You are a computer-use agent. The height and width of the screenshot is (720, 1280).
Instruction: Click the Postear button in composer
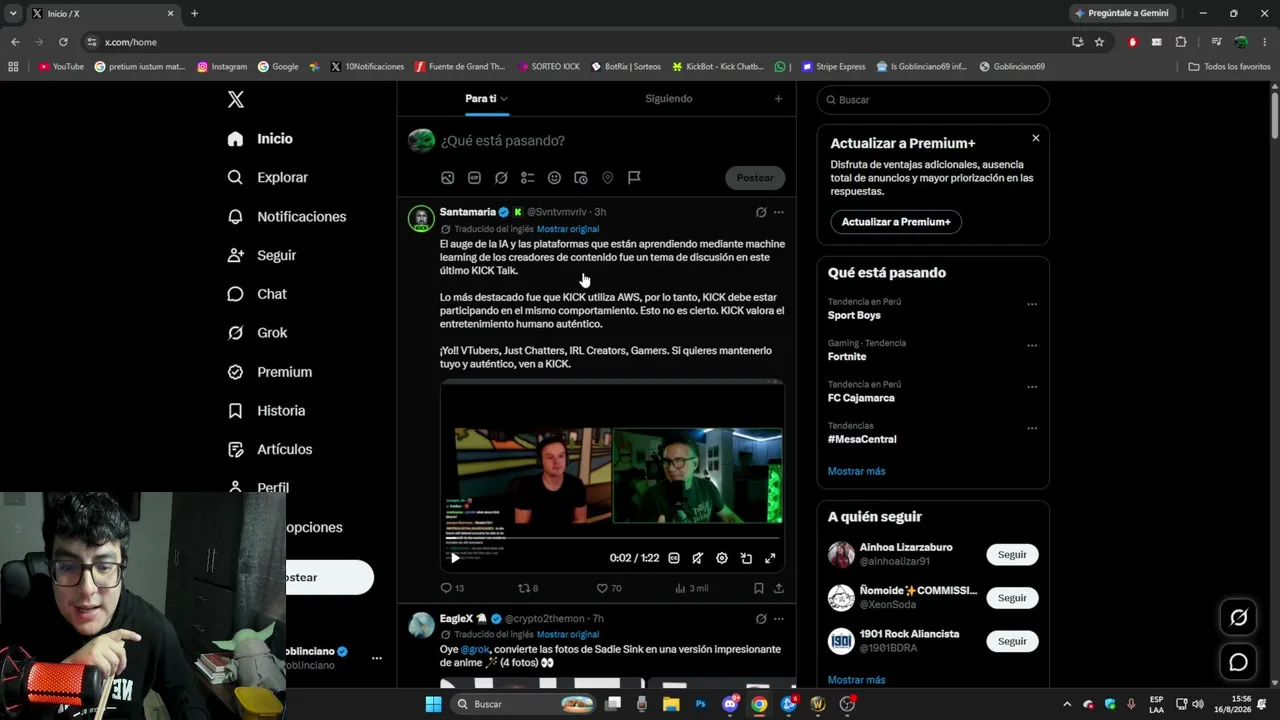[755, 178]
